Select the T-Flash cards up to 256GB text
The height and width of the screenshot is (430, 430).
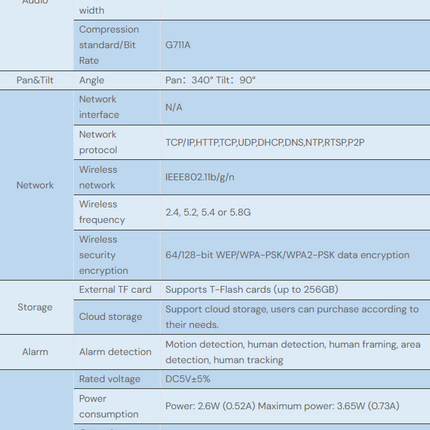click(252, 290)
